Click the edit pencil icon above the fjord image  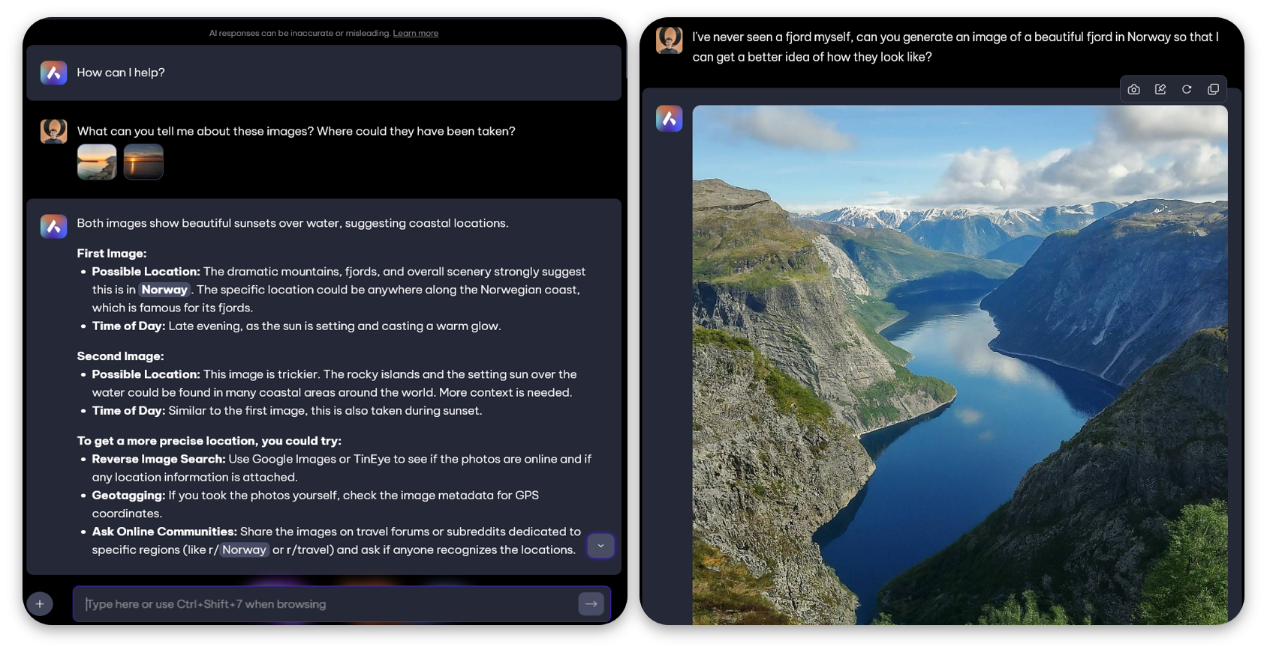point(1160,89)
